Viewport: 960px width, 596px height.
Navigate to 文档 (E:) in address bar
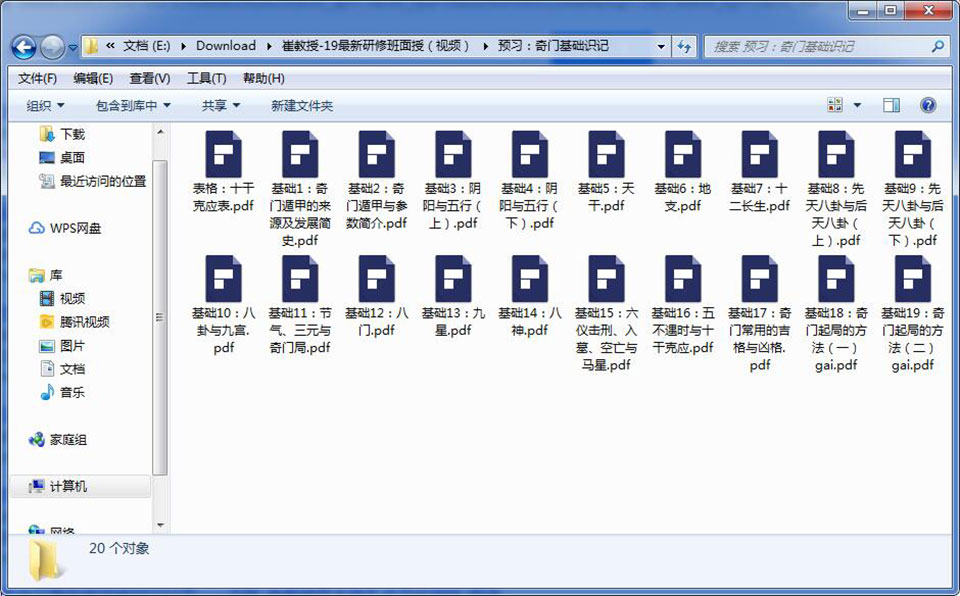[146, 46]
